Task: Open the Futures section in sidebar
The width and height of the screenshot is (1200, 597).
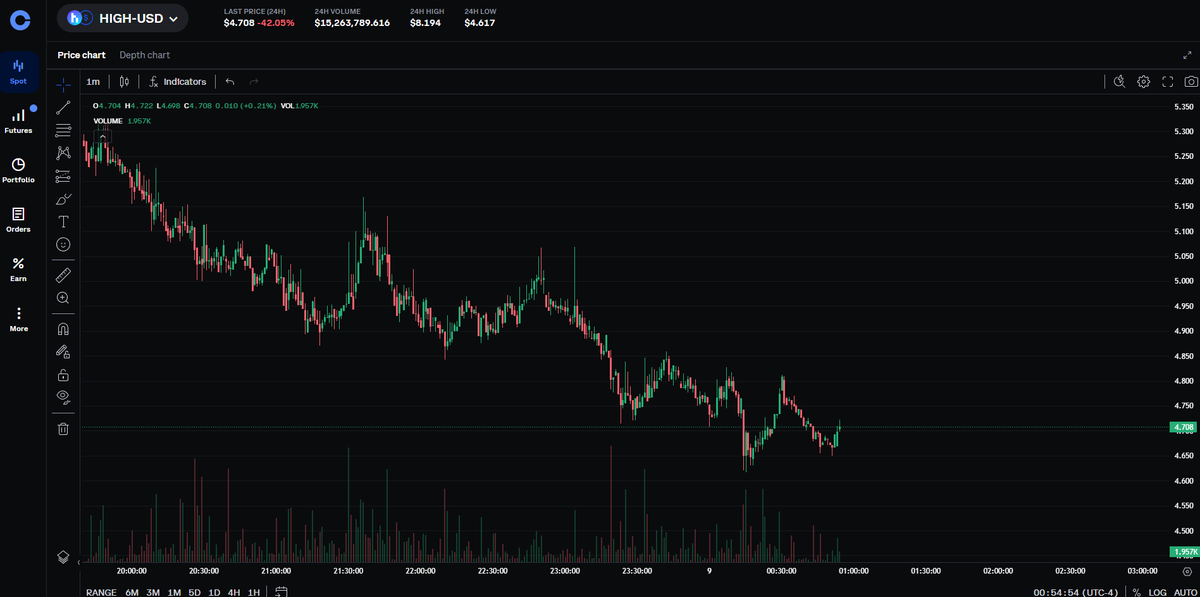Action: 19,120
